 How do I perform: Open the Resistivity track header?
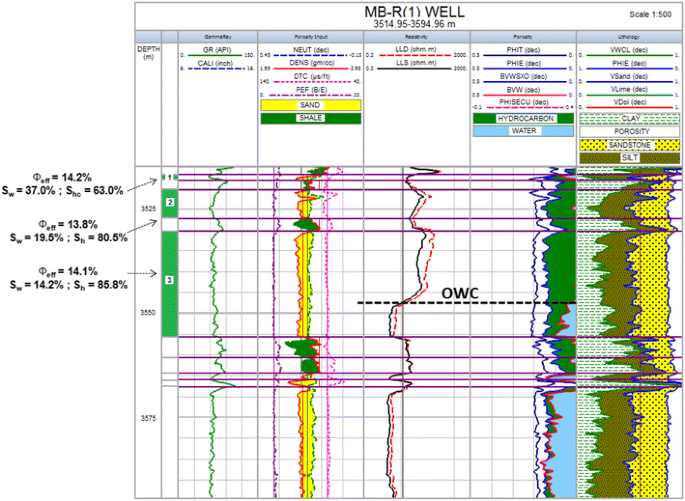(x=417, y=37)
